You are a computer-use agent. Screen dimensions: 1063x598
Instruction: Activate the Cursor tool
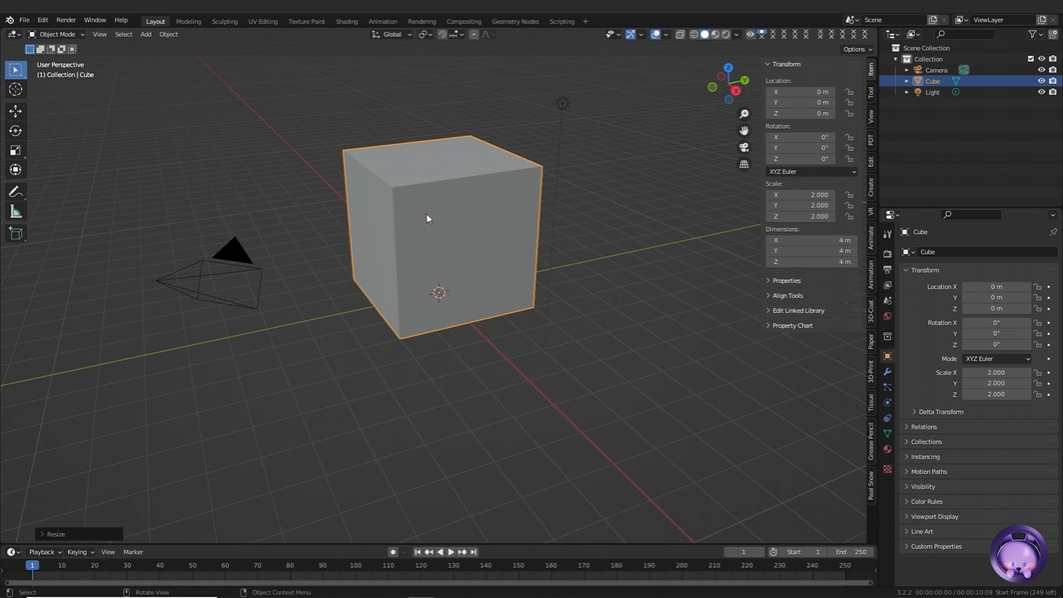click(16, 89)
